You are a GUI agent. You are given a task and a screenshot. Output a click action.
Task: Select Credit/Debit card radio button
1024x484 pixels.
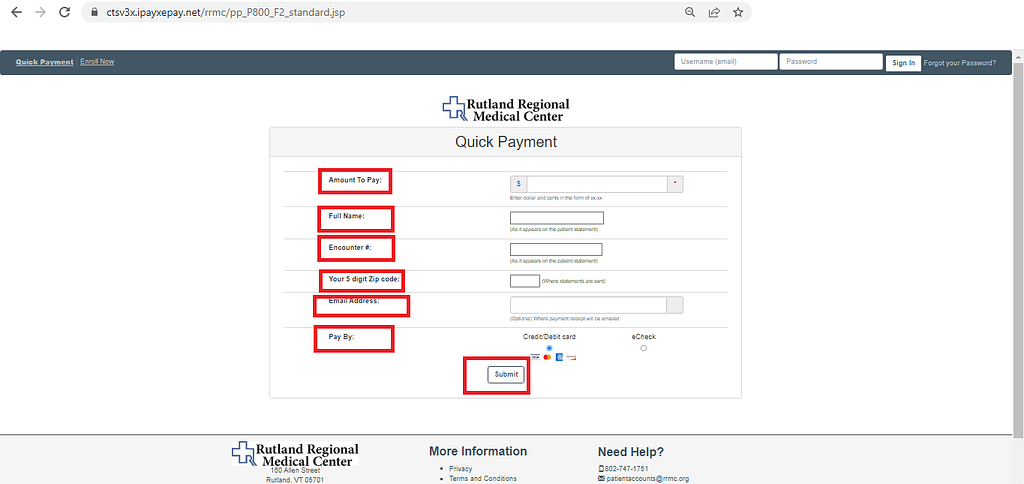coord(549,348)
